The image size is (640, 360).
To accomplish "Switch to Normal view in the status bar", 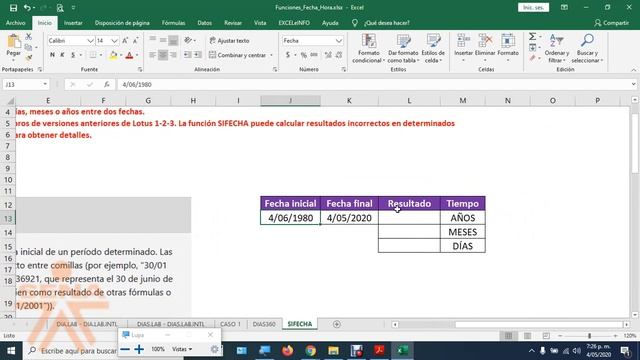I will tap(508, 336).
